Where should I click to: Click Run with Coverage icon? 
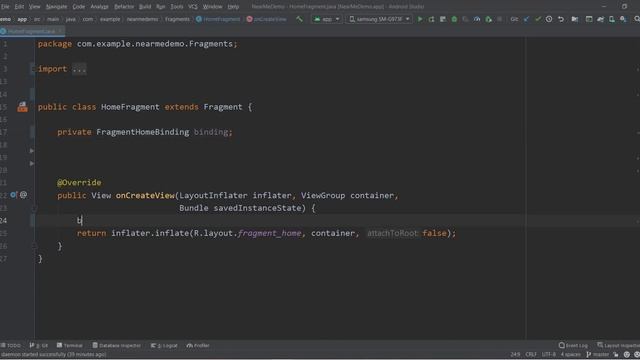click(465, 19)
